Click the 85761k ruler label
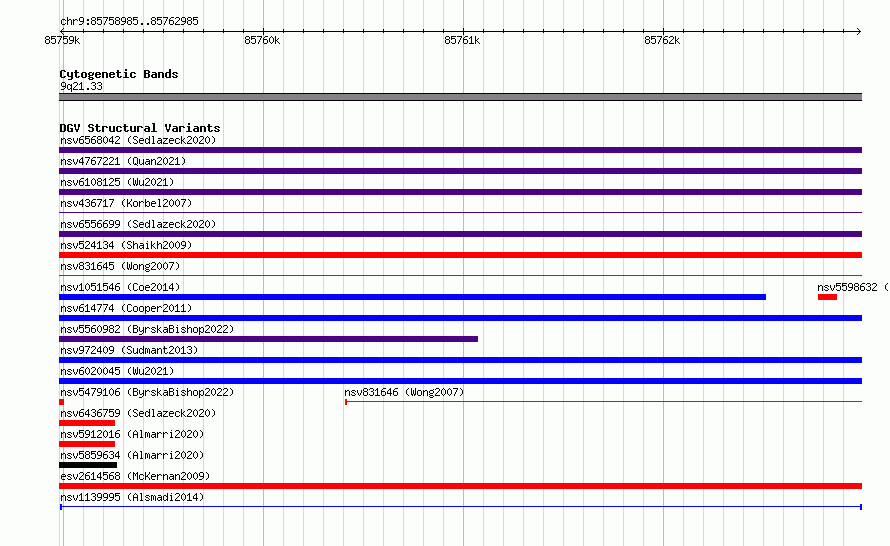This screenshot has height=546, width=890. coord(462,40)
